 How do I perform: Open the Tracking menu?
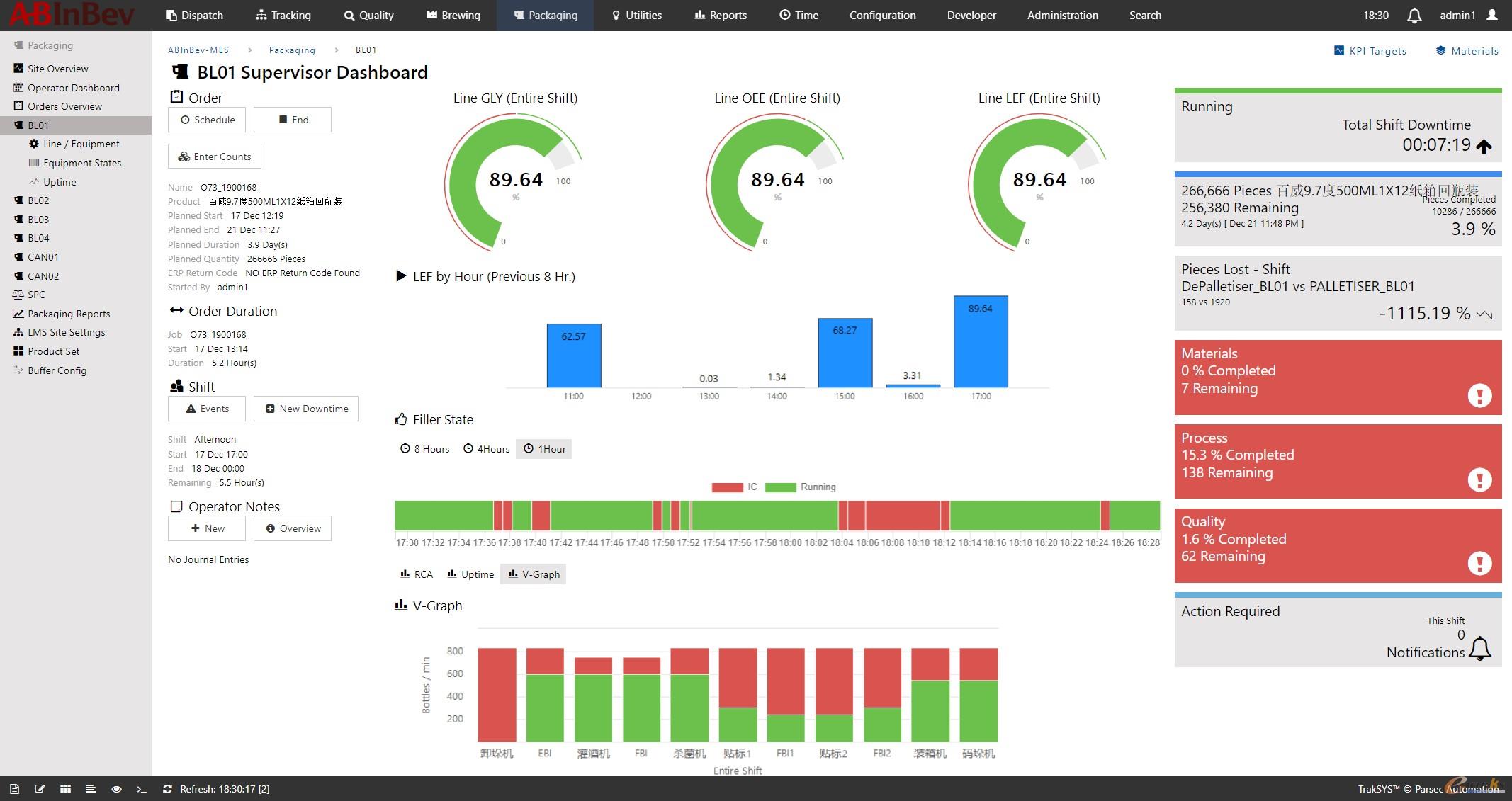tap(283, 15)
